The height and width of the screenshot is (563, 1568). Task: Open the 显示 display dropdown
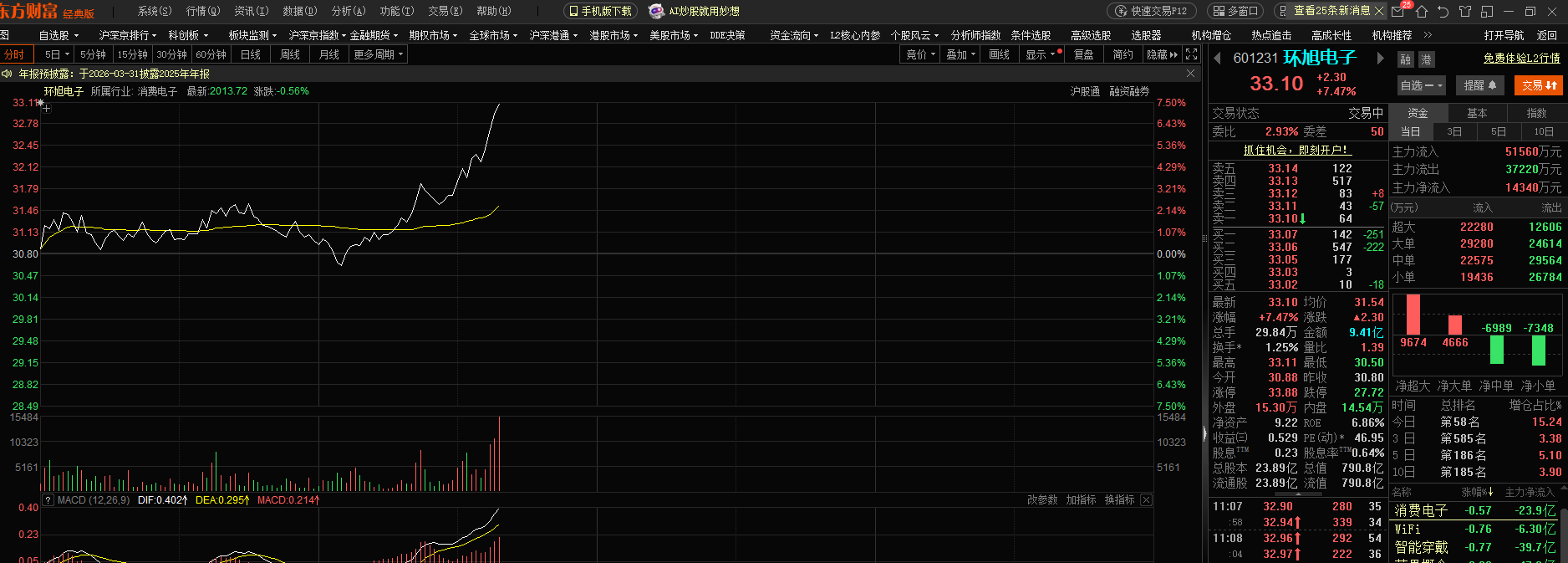(x=1043, y=54)
